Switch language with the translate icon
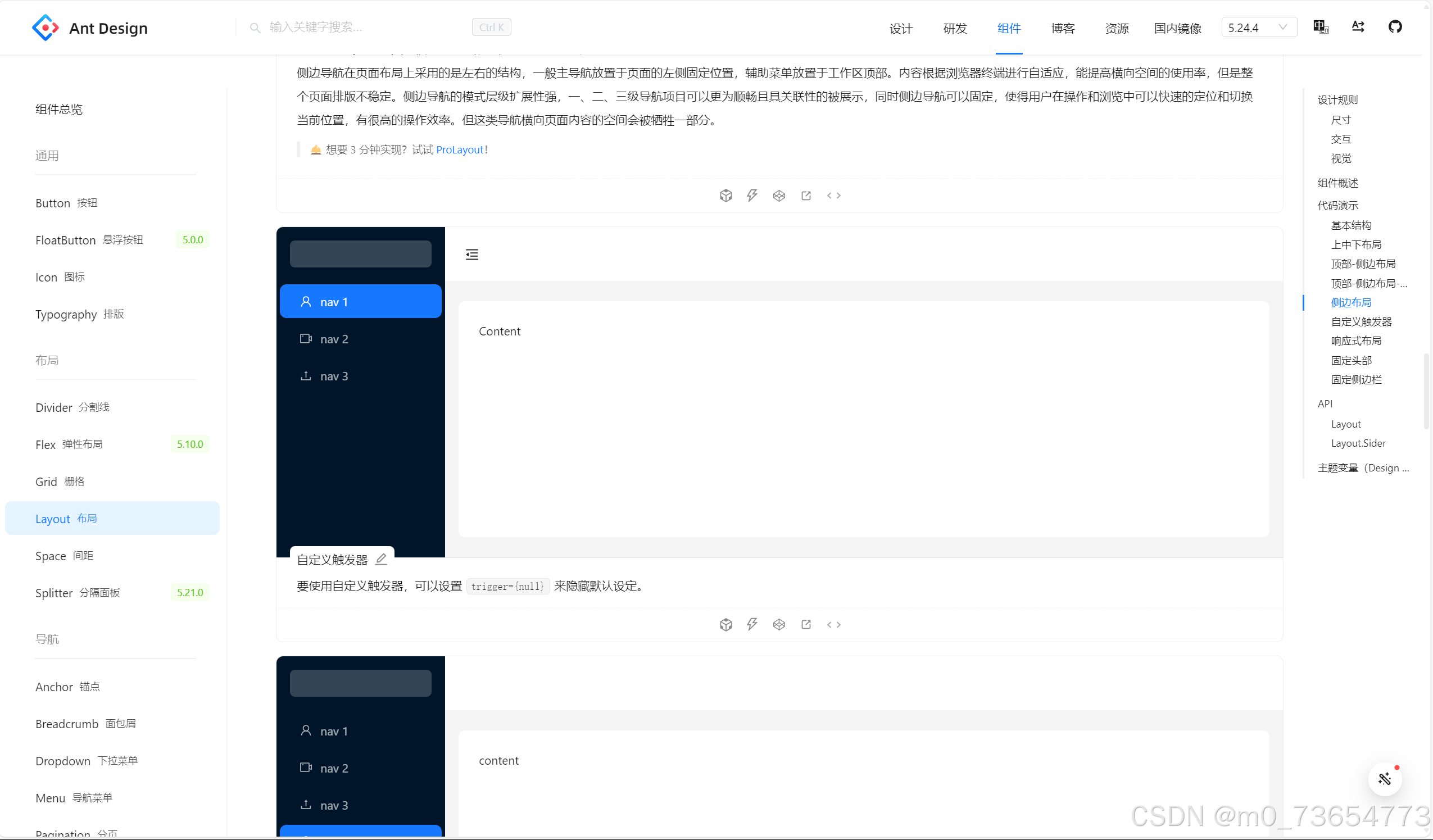 [1321, 27]
